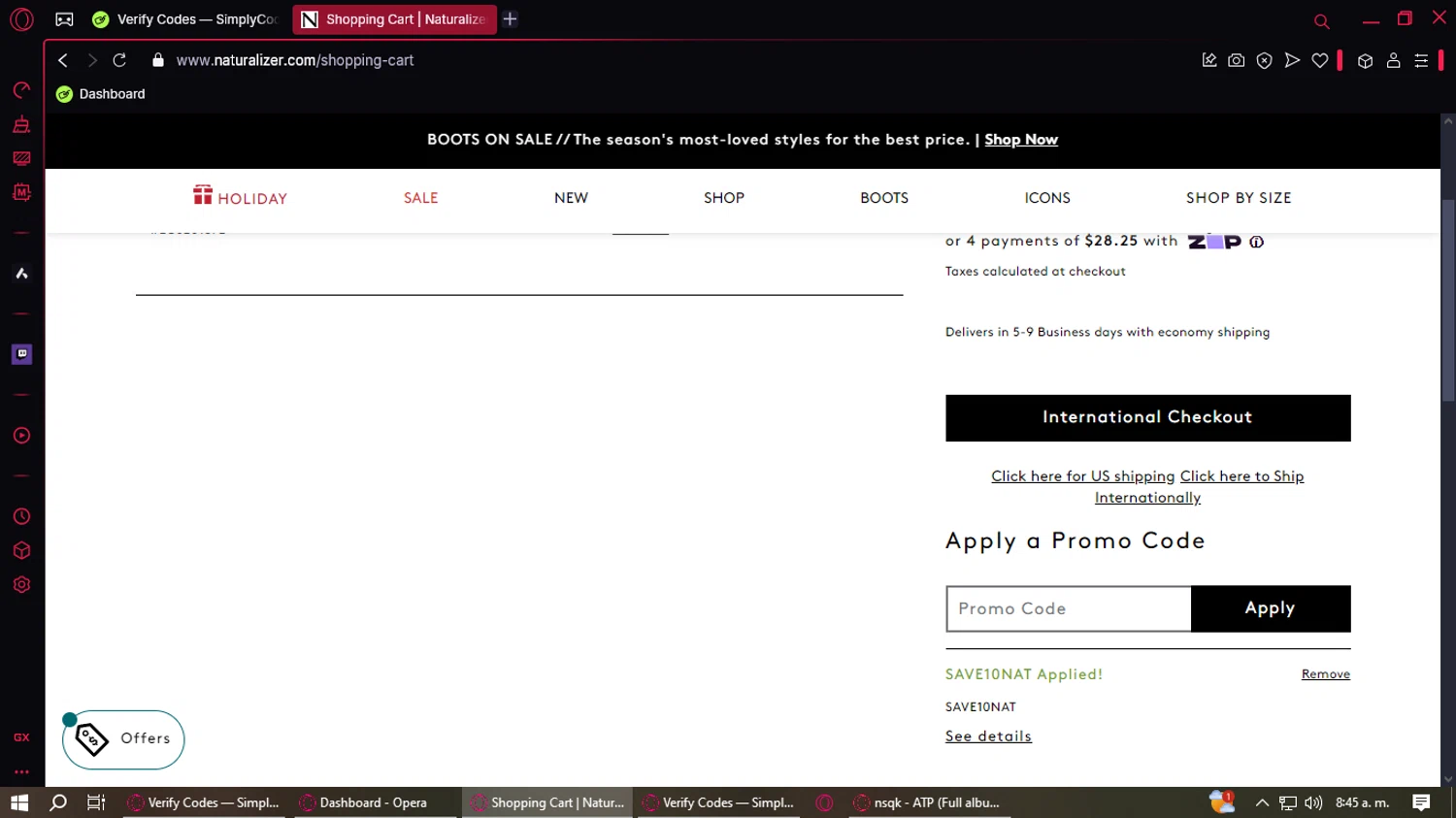Go forward in browser history
The width and height of the screenshot is (1456, 818).
[92, 60]
